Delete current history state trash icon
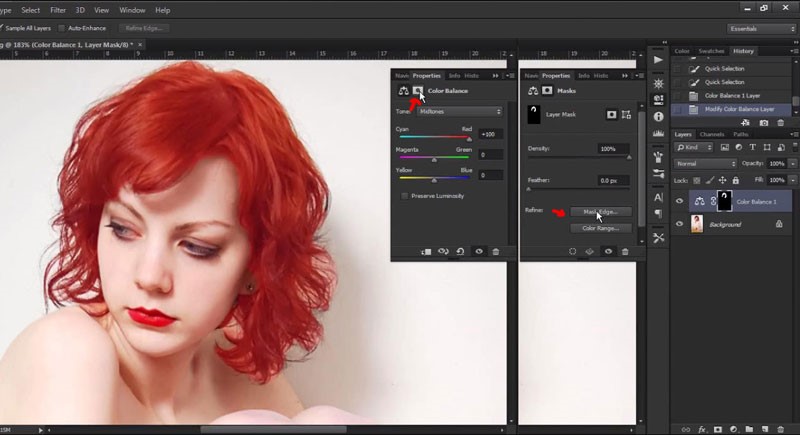Image resolution: width=800 pixels, height=435 pixels. point(781,123)
